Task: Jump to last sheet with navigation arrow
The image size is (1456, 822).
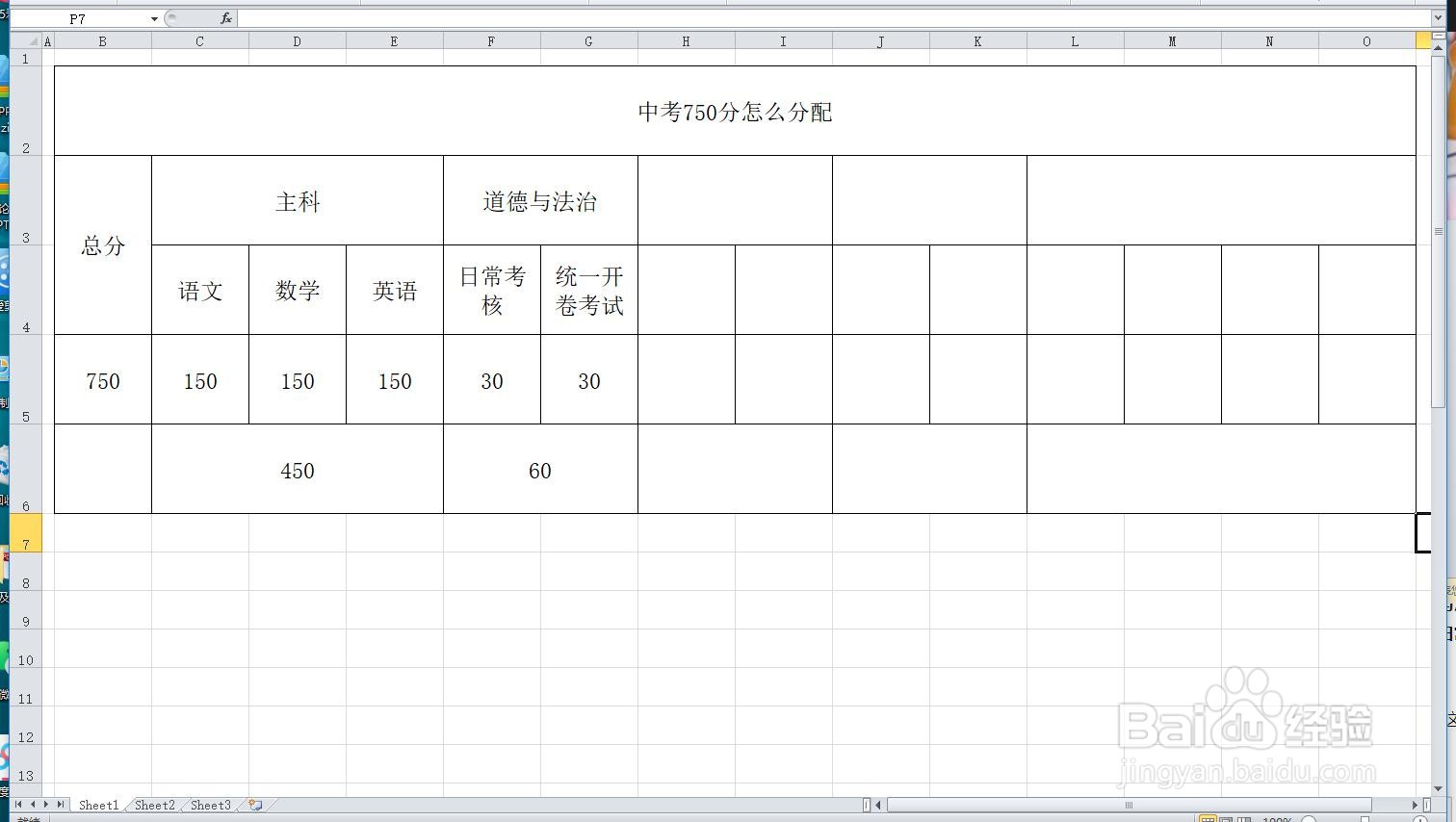Action: [x=61, y=805]
